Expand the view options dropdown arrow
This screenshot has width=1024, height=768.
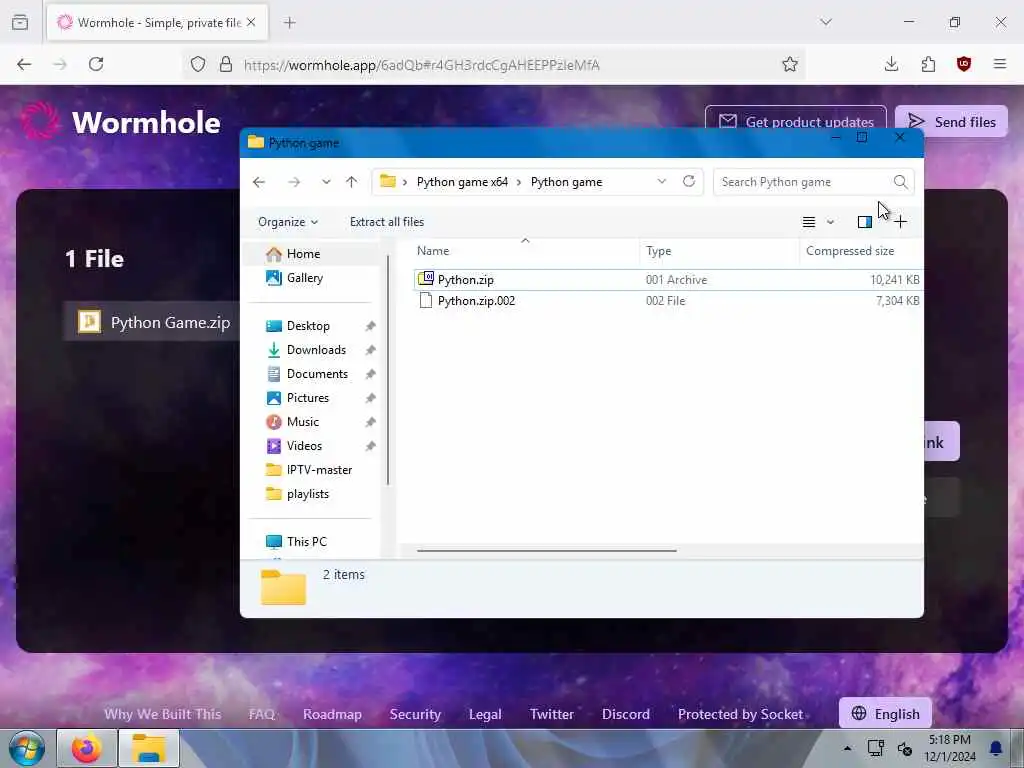click(x=830, y=222)
